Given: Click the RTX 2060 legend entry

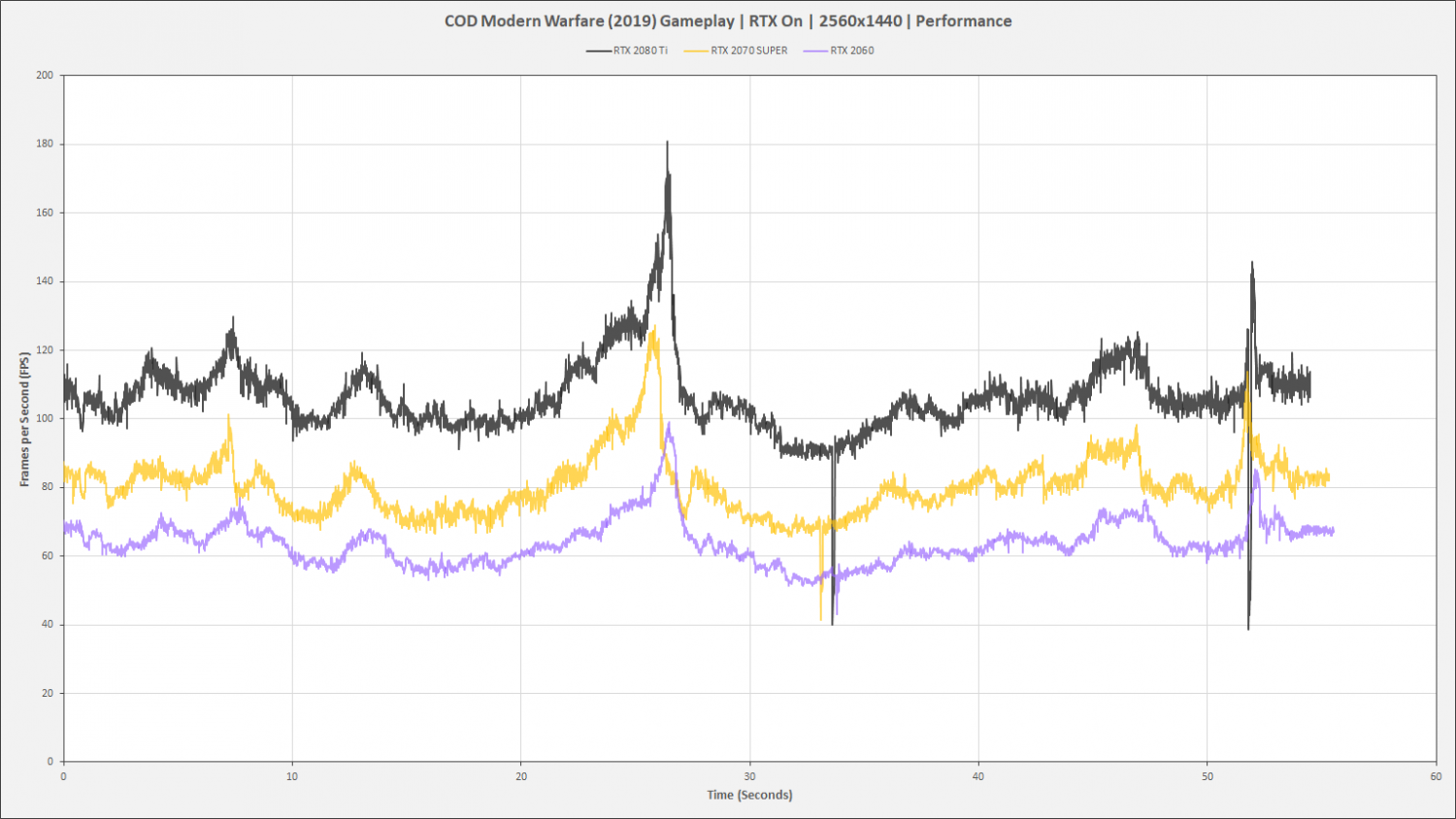Looking at the screenshot, I should point(839,50).
